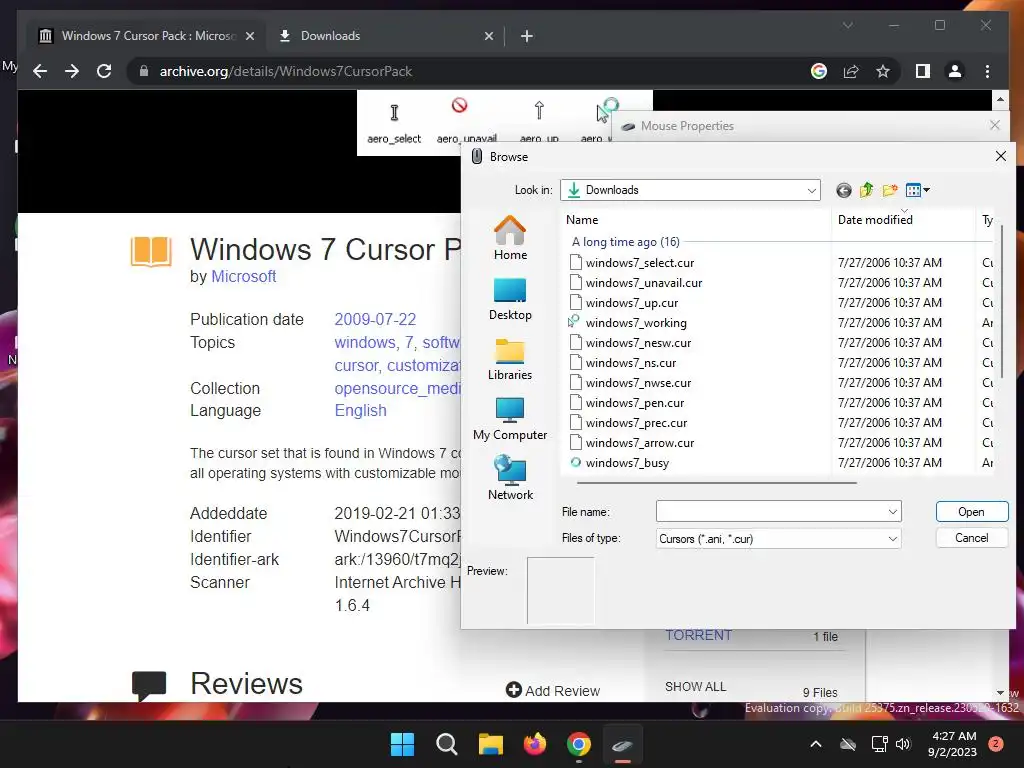Open Network location in Browse sidebar
This screenshot has height=768, width=1024.
510,479
